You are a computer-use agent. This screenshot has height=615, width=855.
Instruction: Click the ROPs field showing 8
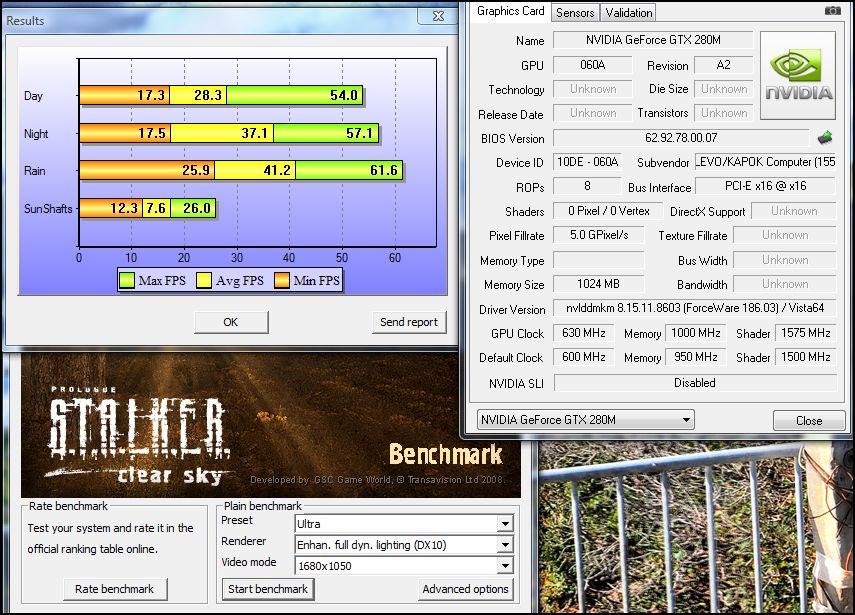(587, 186)
